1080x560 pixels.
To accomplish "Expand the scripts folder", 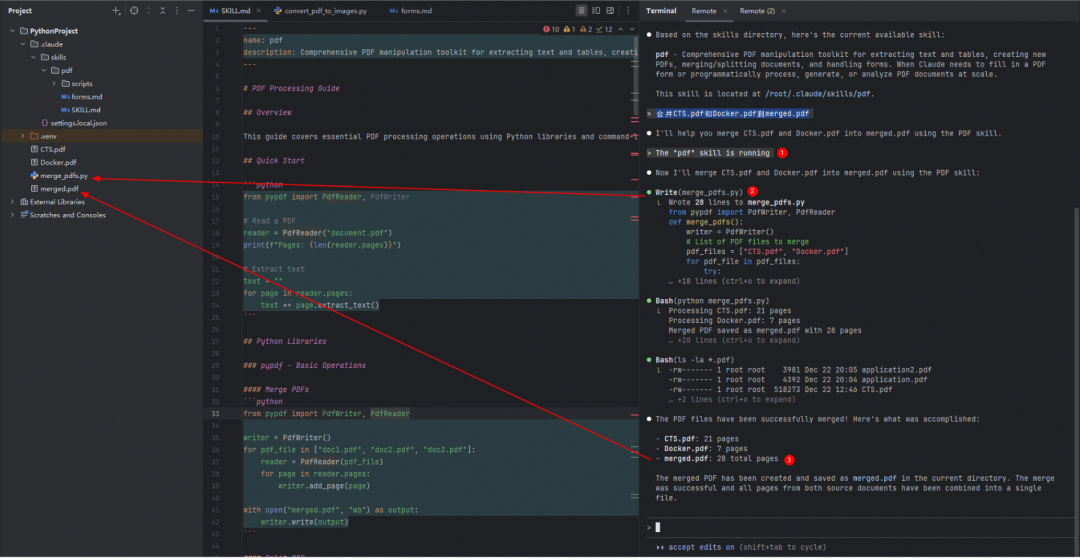I will pos(54,83).
